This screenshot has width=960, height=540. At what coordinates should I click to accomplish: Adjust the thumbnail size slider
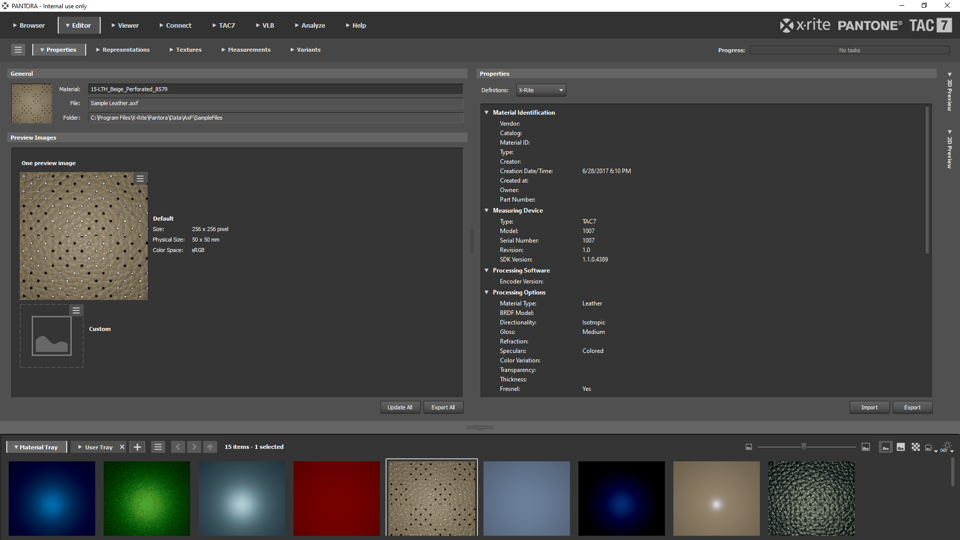[x=803, y=447]
